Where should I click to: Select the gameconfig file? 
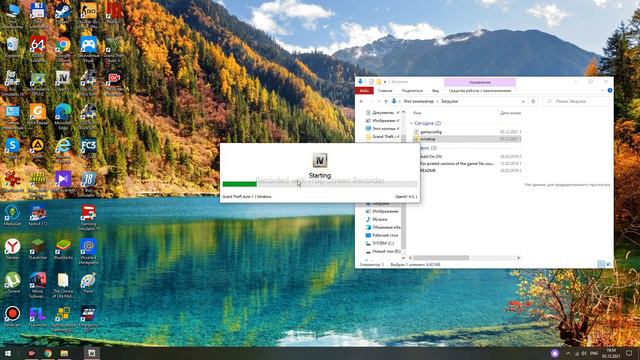click(x=431, y=132)
